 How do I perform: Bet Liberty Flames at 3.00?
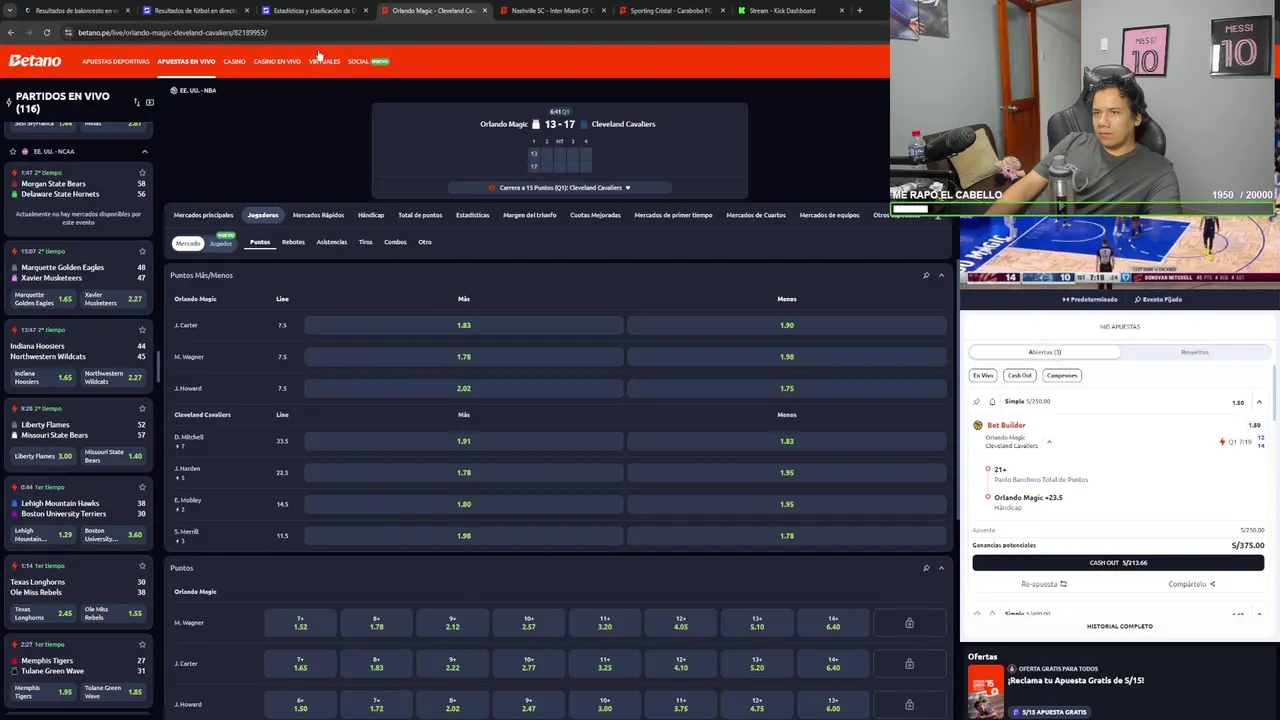pos(44,456)
